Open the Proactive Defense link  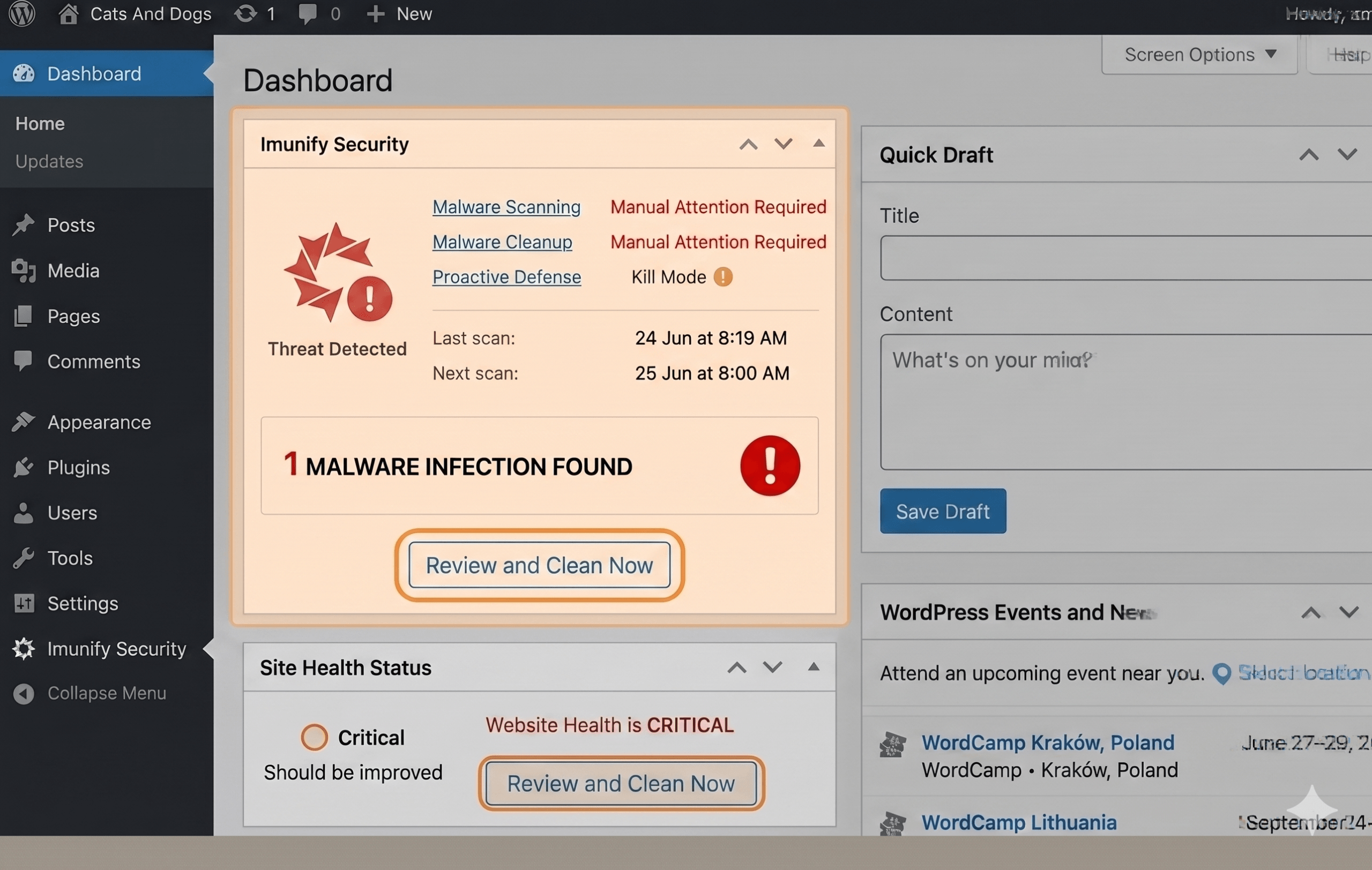coord(507,277)
